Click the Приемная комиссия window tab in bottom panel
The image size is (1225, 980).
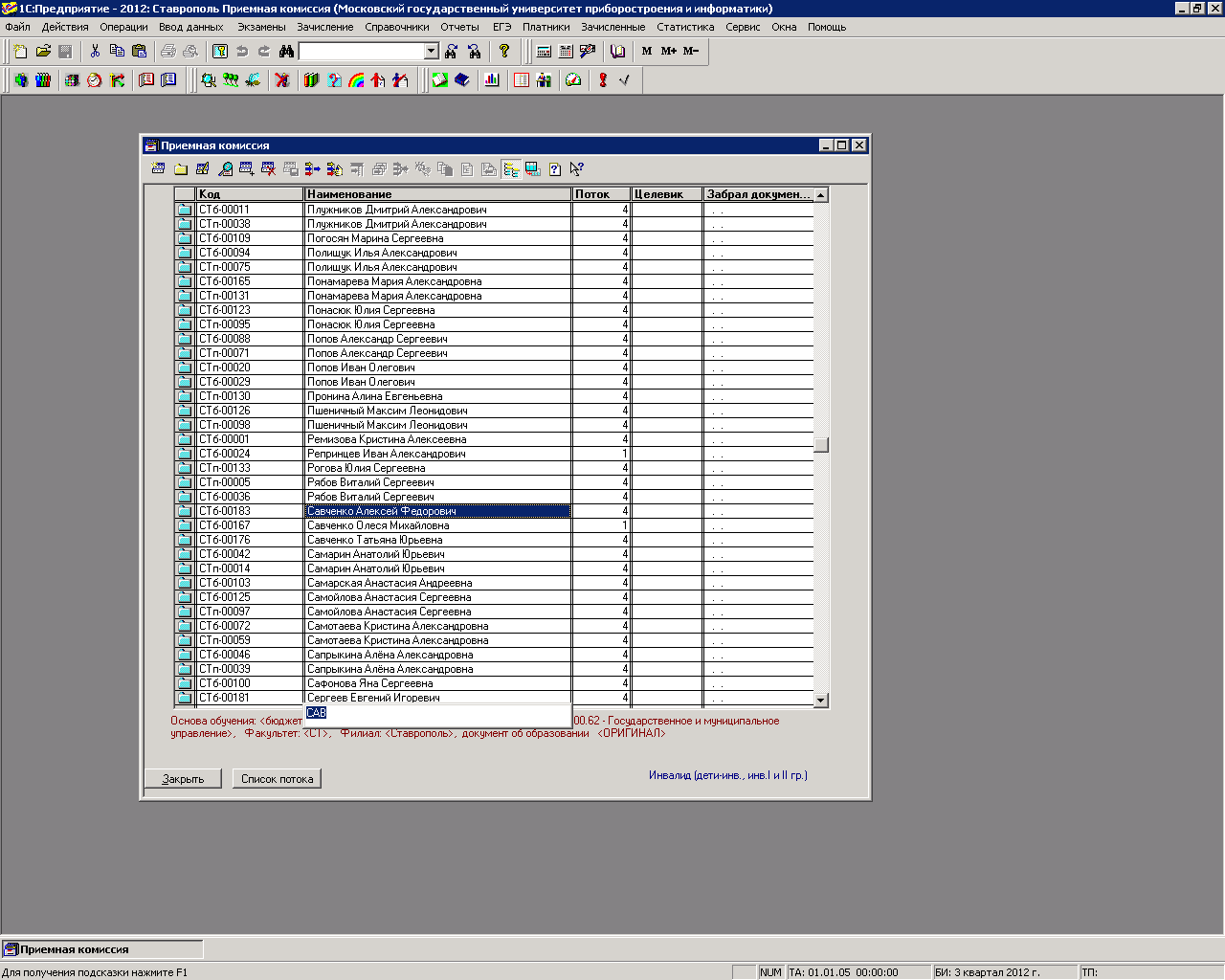pos(102,949)
